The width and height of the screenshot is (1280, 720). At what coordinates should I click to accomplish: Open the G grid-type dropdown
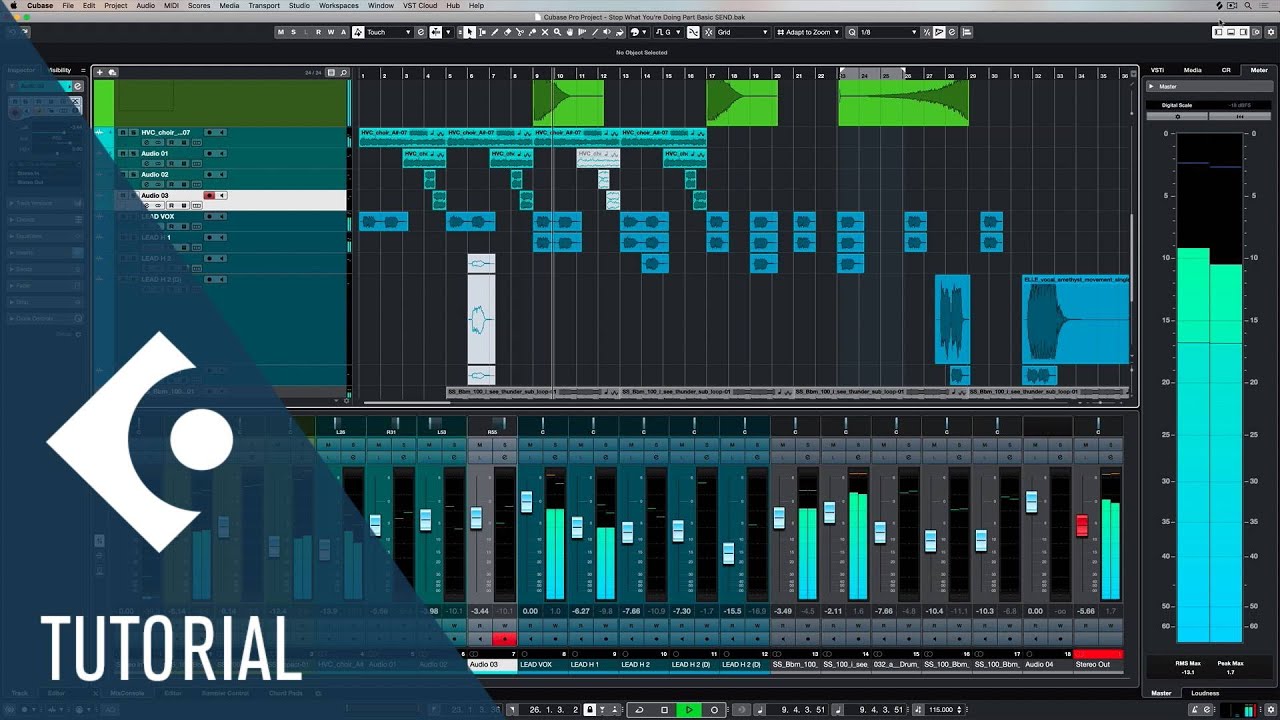668,32
